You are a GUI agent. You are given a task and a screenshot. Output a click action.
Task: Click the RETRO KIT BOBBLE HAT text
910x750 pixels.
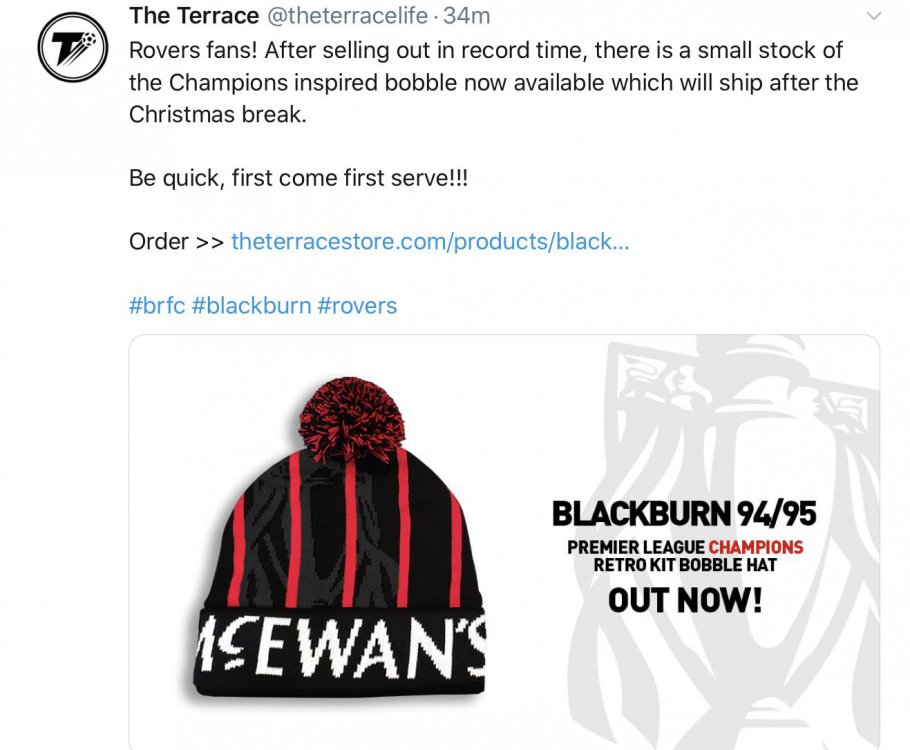click(x=685, y=565)
